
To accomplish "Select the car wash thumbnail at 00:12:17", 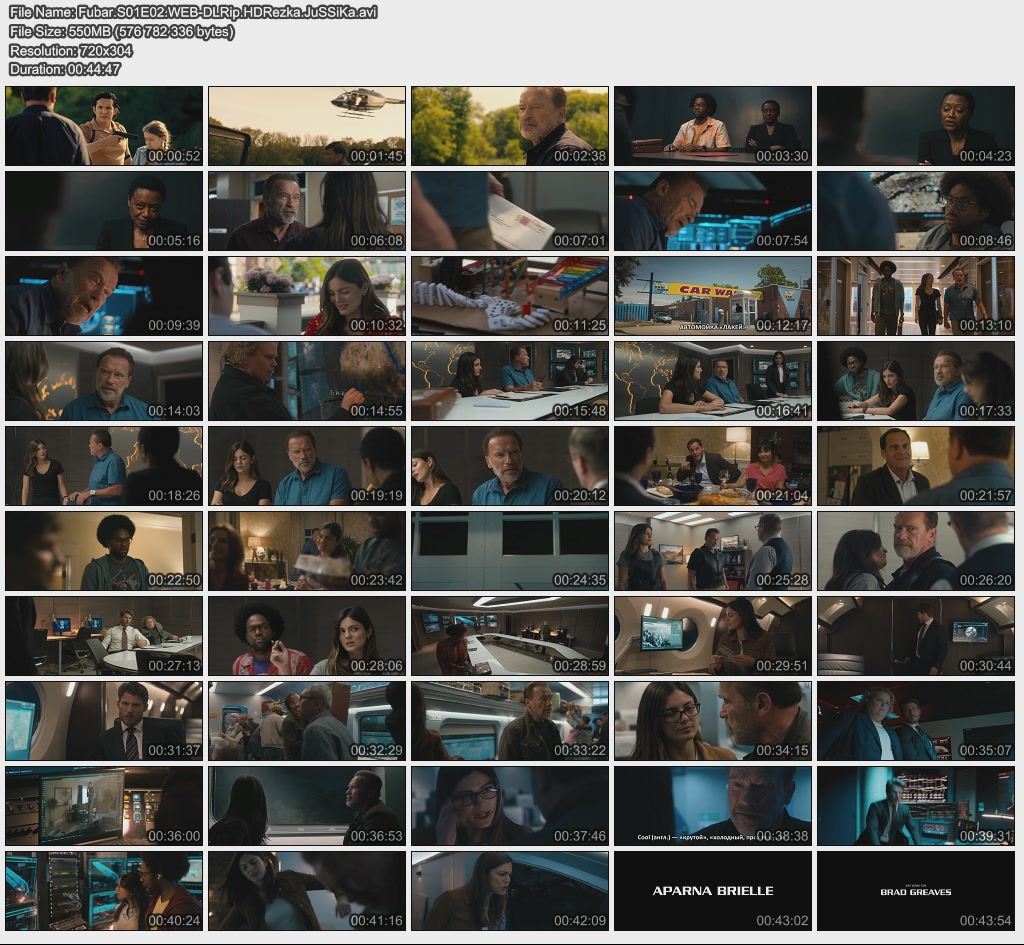I will click(x=712, y=296).
